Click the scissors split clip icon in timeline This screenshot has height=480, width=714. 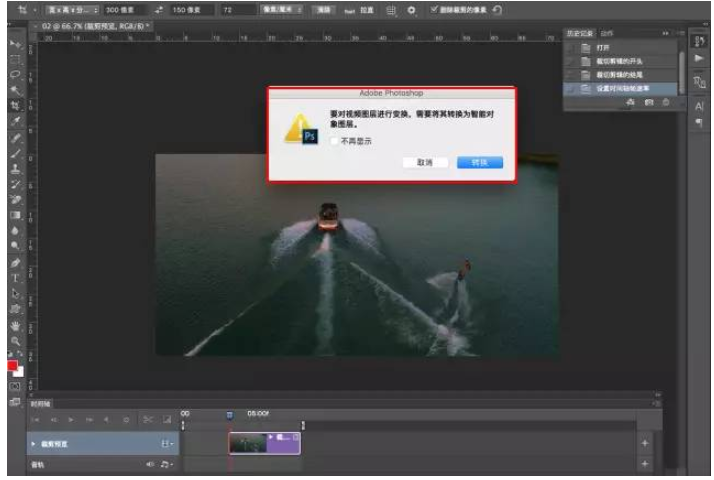tap(148, 419)
